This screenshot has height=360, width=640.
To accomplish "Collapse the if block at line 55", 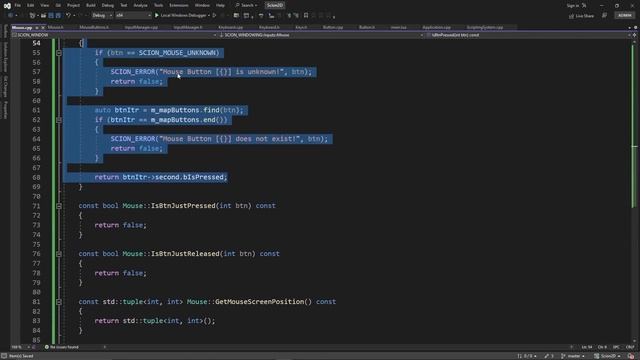I will (59, 53).
